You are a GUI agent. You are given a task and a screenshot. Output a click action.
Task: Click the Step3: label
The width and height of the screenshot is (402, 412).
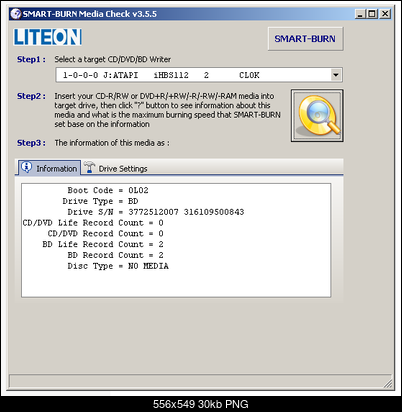[x=31, y=143]
